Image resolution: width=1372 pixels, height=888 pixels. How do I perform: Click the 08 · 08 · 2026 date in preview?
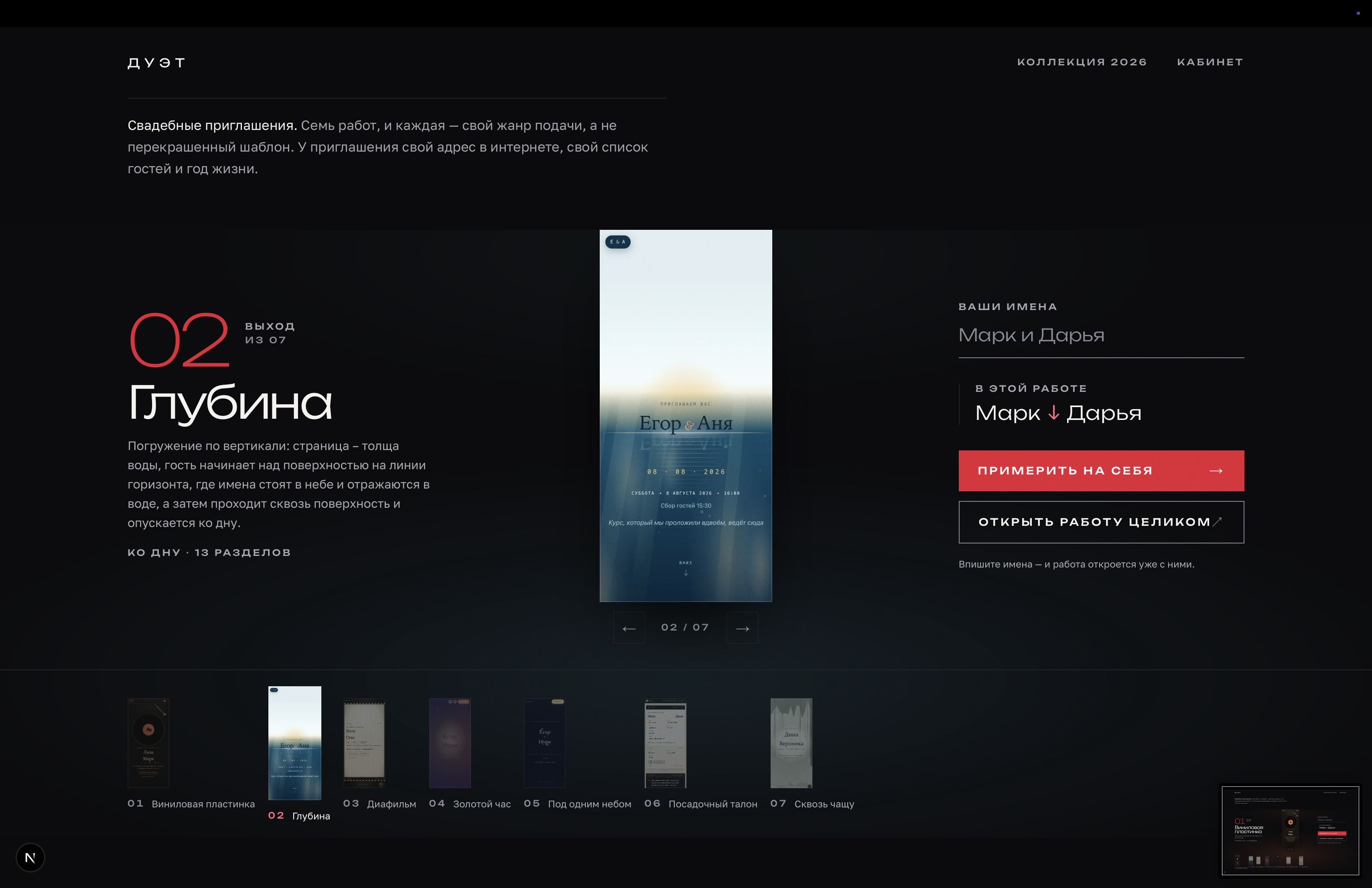(x=686, y=472)
